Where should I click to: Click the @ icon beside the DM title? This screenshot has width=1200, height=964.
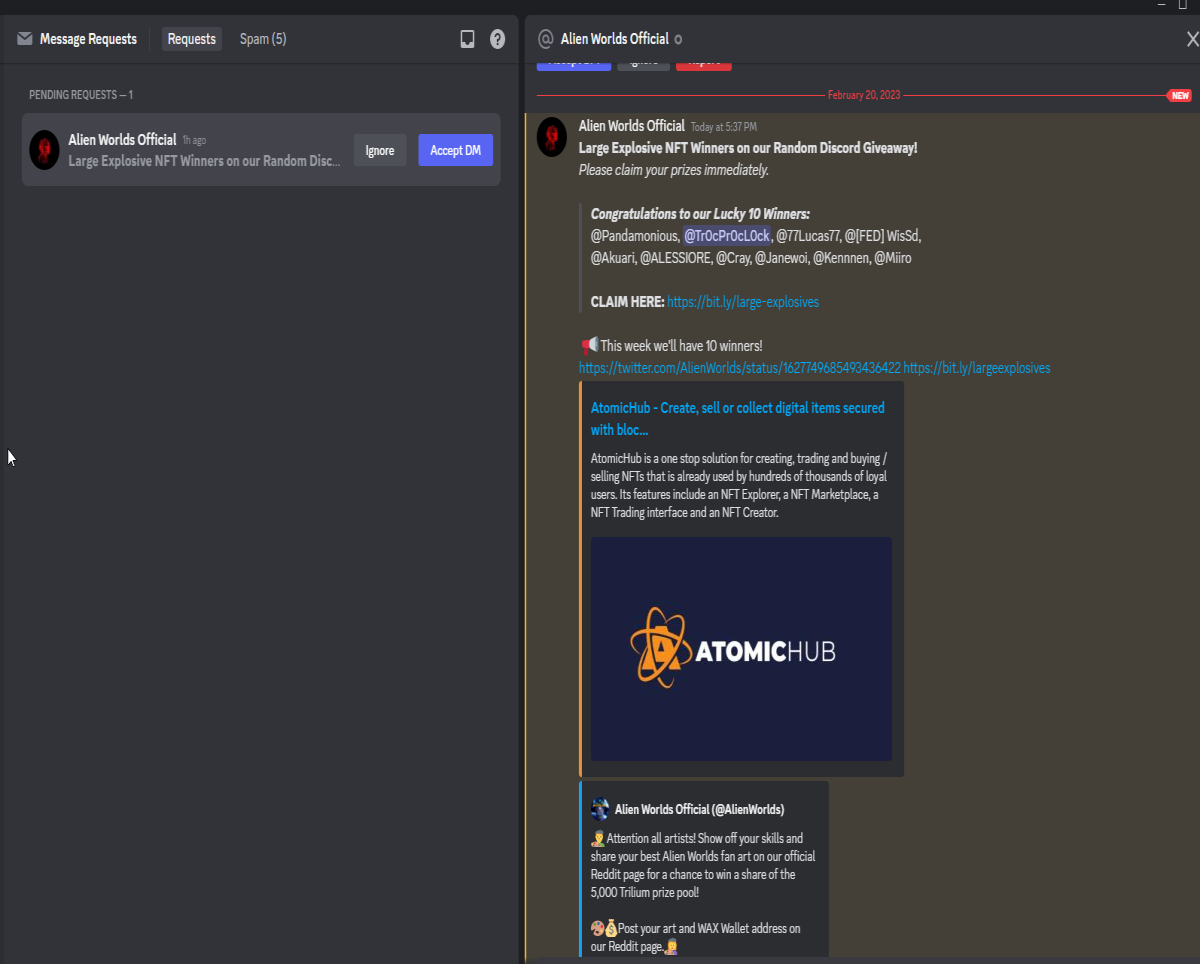545,39
